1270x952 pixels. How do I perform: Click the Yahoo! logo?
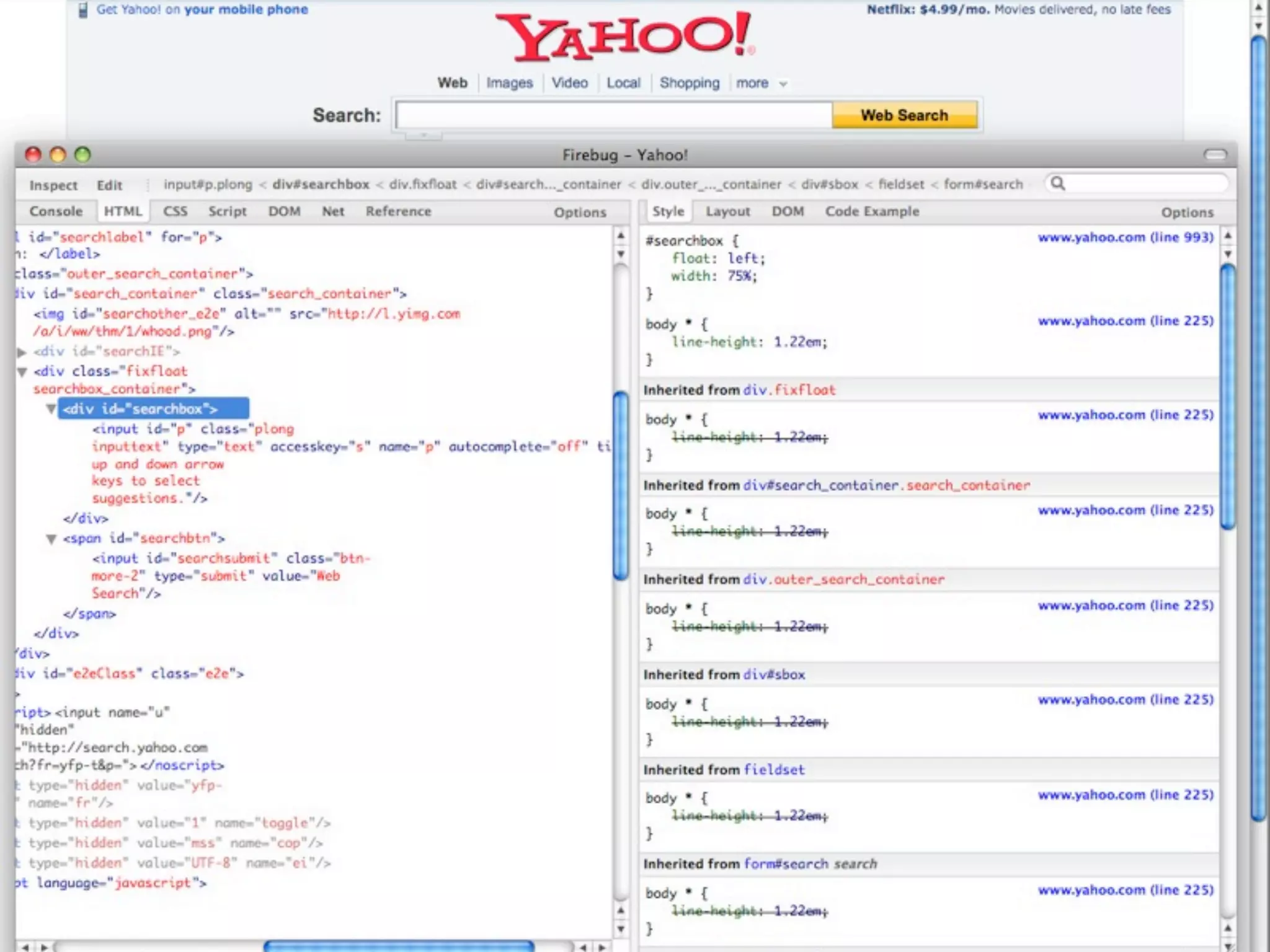(624, 37)
